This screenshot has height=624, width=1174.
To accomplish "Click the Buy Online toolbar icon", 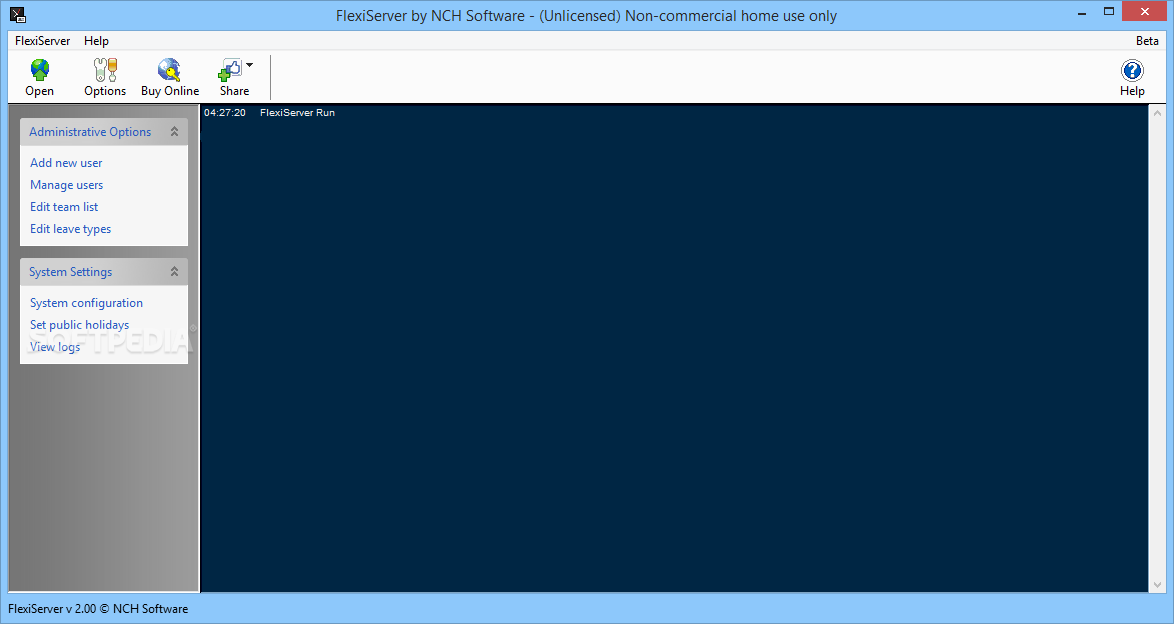I will click(170, 70).
